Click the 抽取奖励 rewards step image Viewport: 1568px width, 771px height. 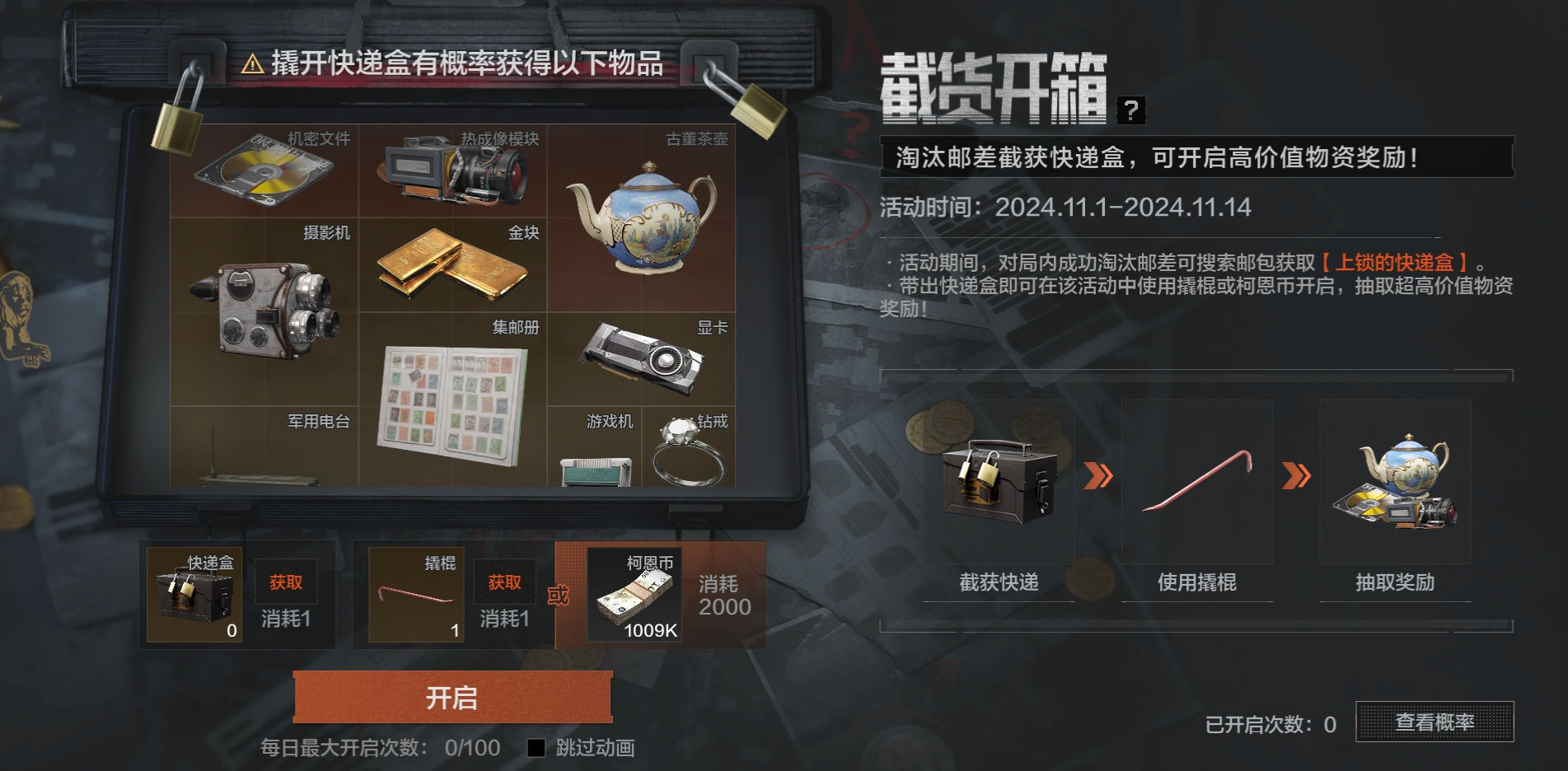(1395, 482)
